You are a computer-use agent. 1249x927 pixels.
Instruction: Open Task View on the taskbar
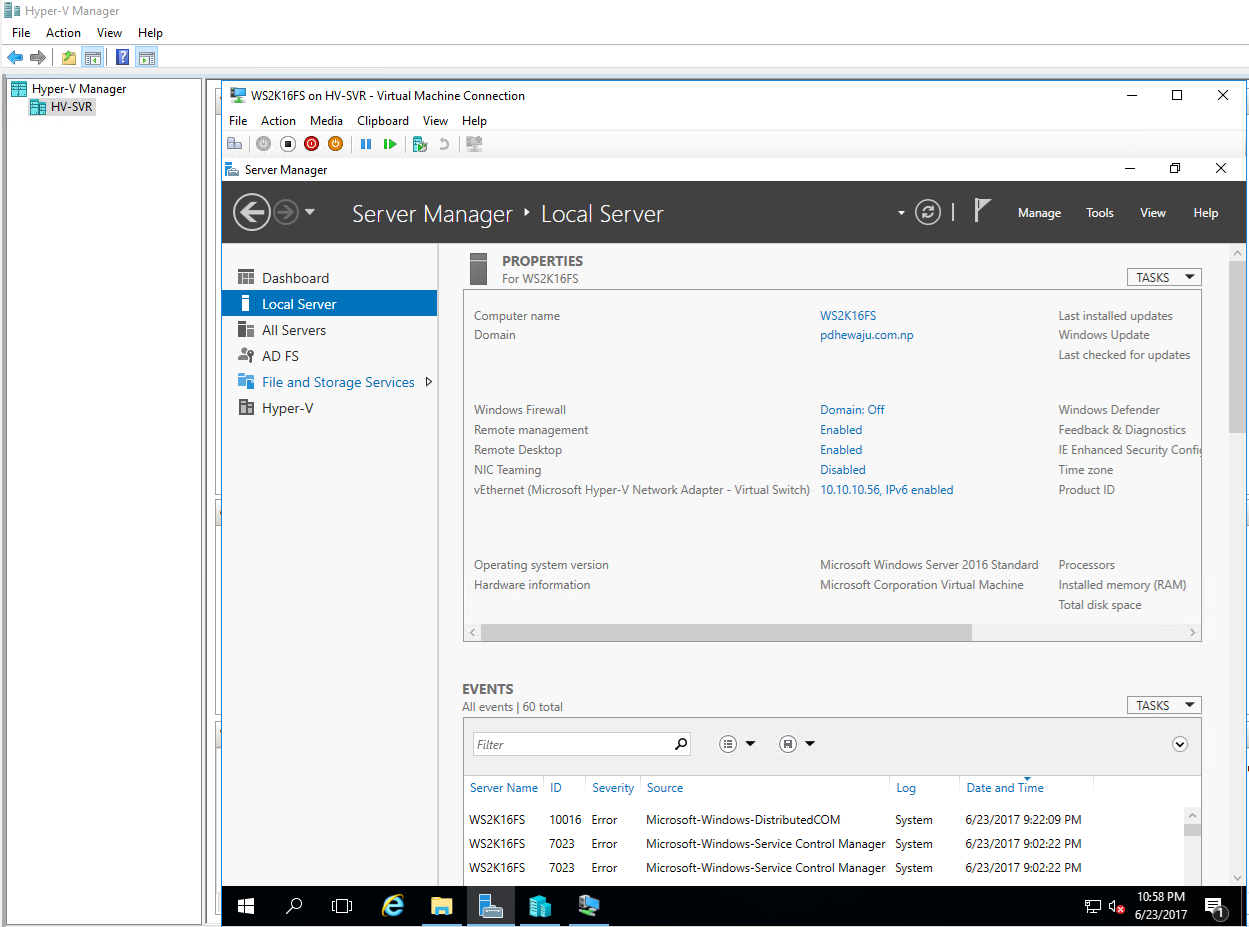[x=342, y=906]
